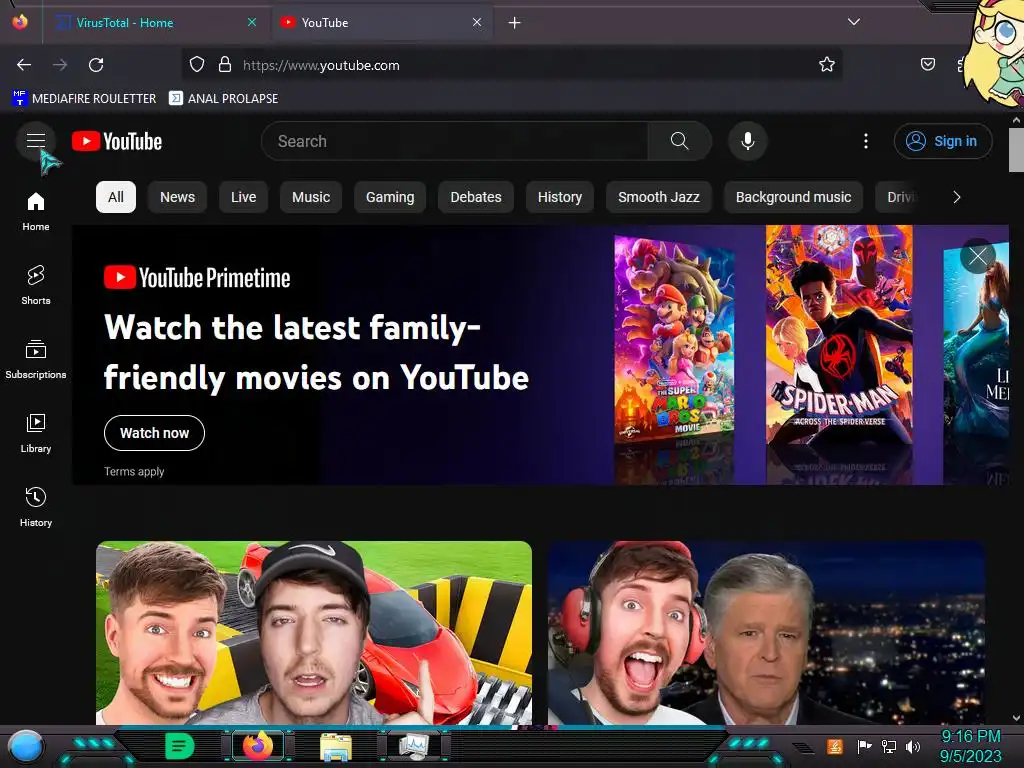Viewport: 1024px width, 768px height.
Task: Open the second bookmark with terminal icon
Action: [x=223, y=99]
